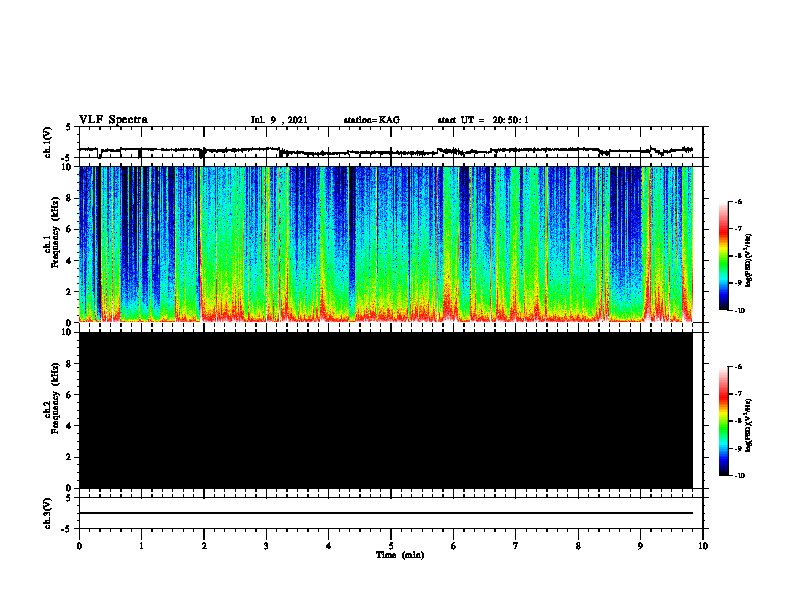
Task: Click inside the colorful ch.1 spectrogram panel
Action: pyautogui.click(x=386, y=244)
